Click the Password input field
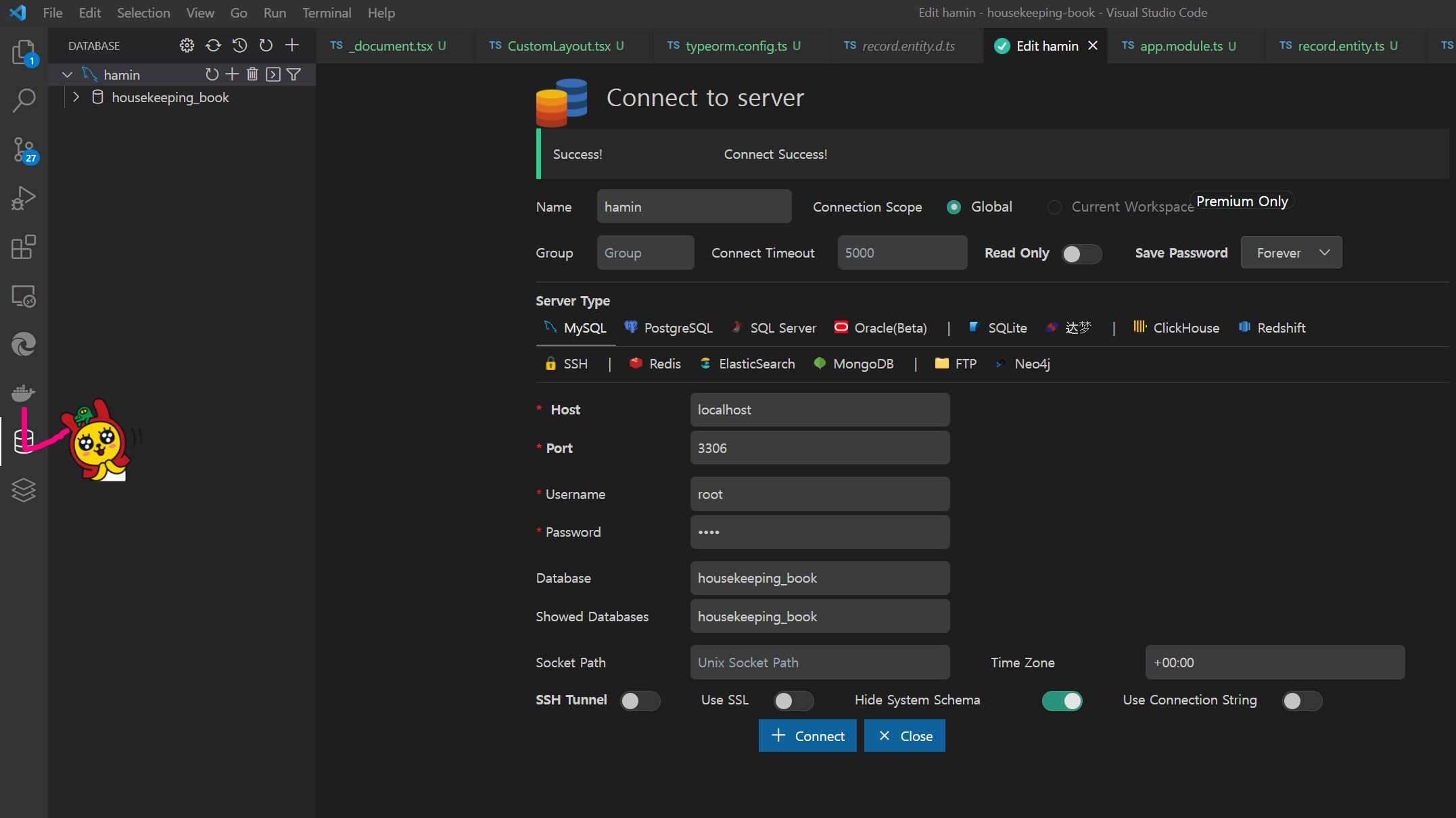 (x=820, y=532)
